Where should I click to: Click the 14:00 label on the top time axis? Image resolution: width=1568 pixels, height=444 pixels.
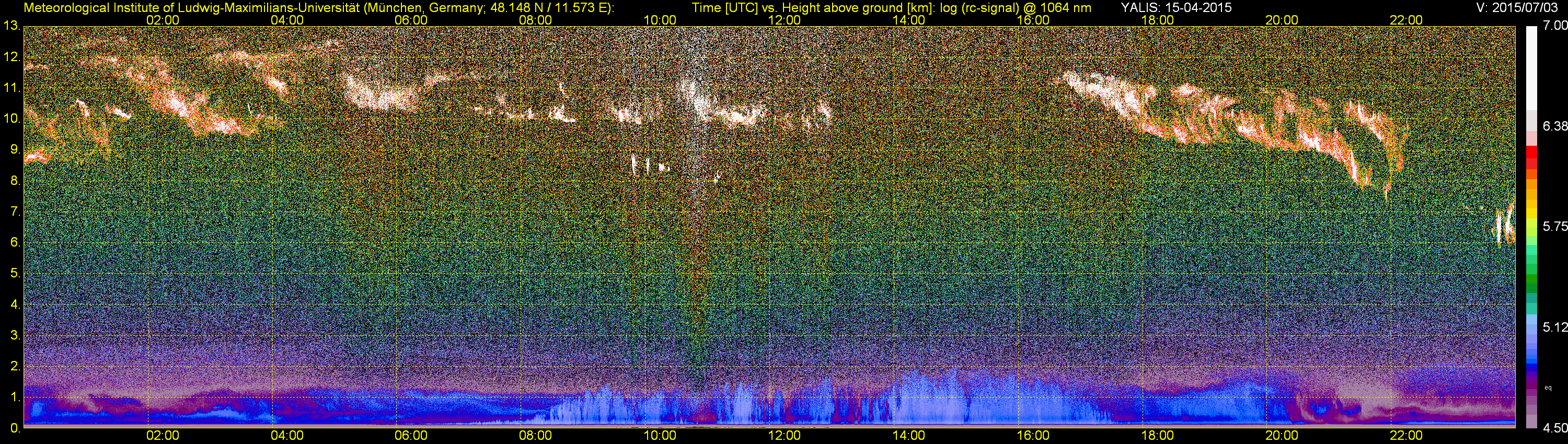908,20
